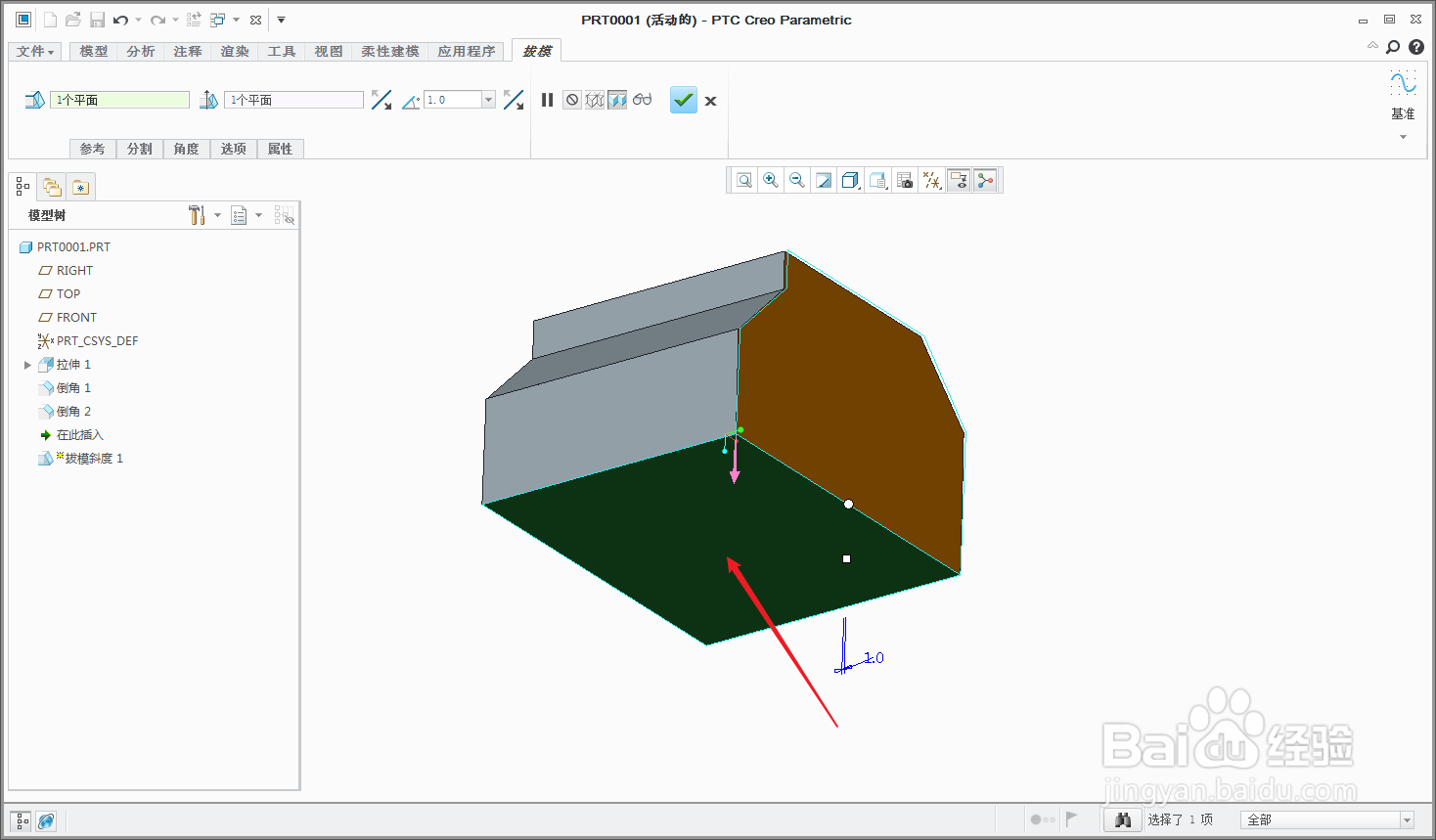
Task: Click the Undo arrow icon
Action: 120,20
